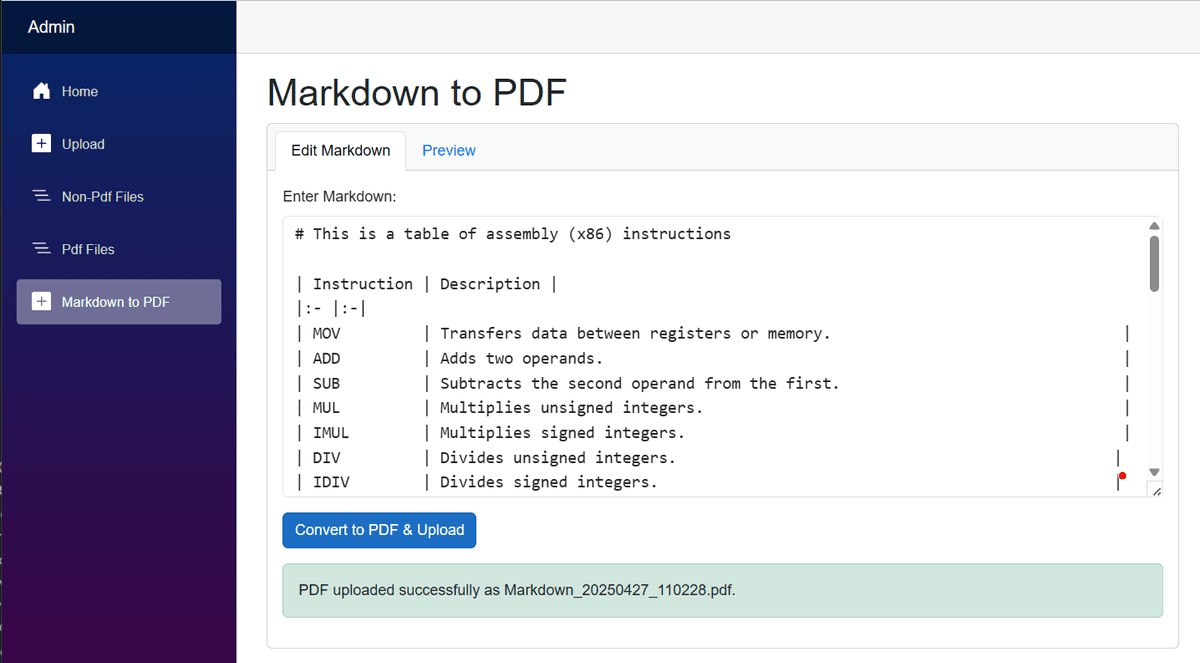Click the Pdf Files list icon
Screen dimensions: 1200x663
coord(41,249)
